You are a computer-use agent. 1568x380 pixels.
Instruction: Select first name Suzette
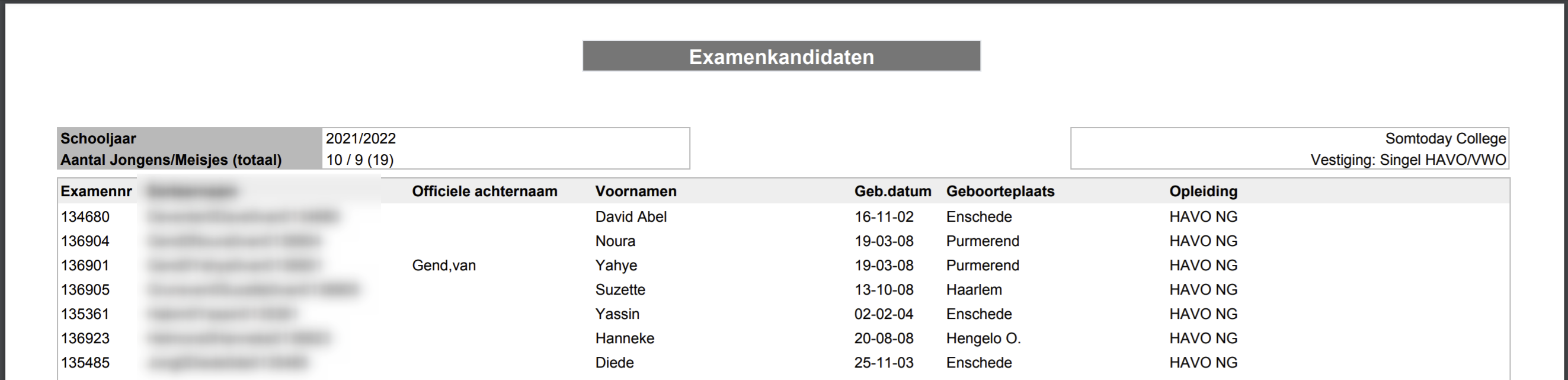(620, 290)
